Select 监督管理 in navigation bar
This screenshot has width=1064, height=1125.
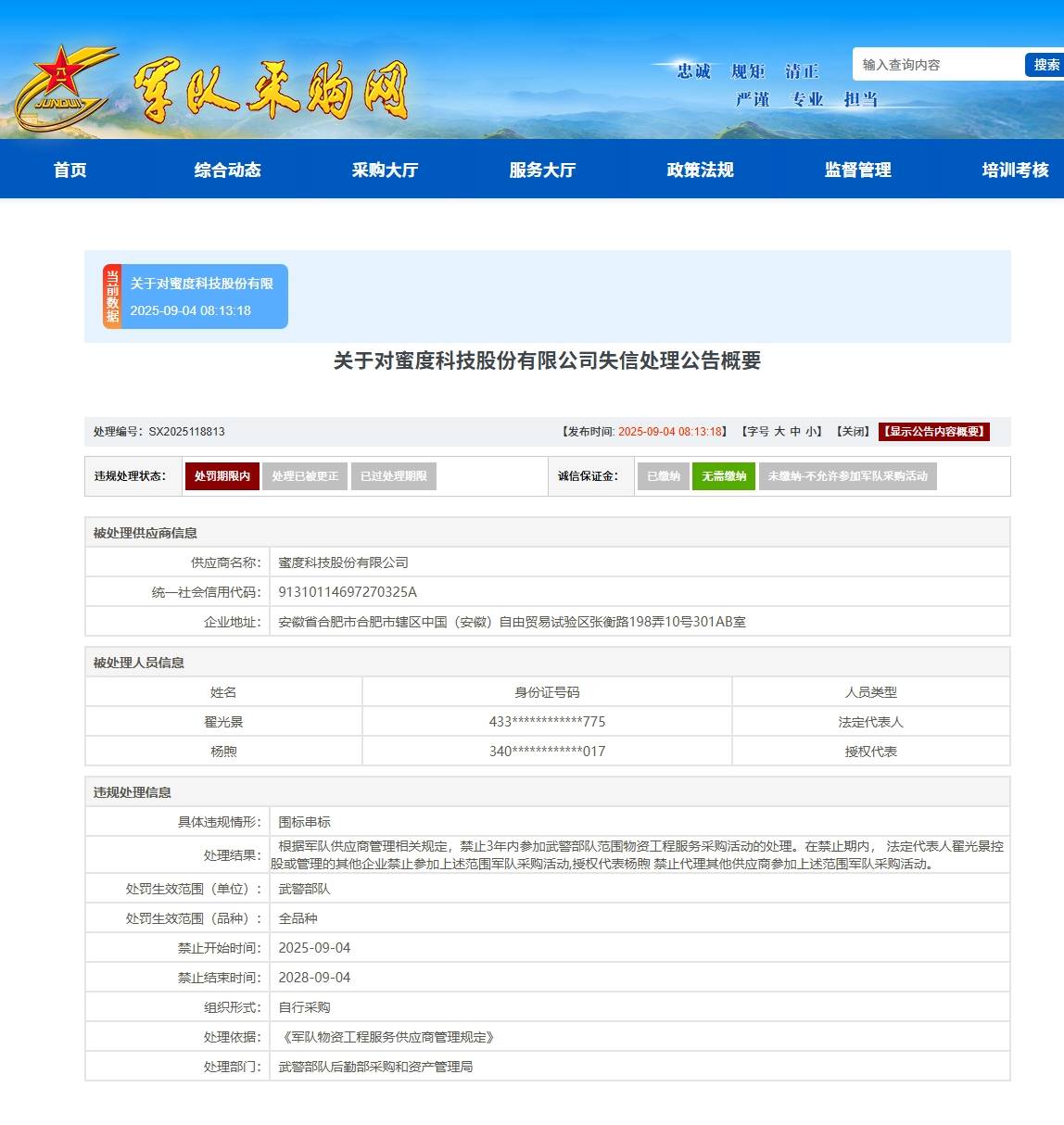click(x=858, y=170)
